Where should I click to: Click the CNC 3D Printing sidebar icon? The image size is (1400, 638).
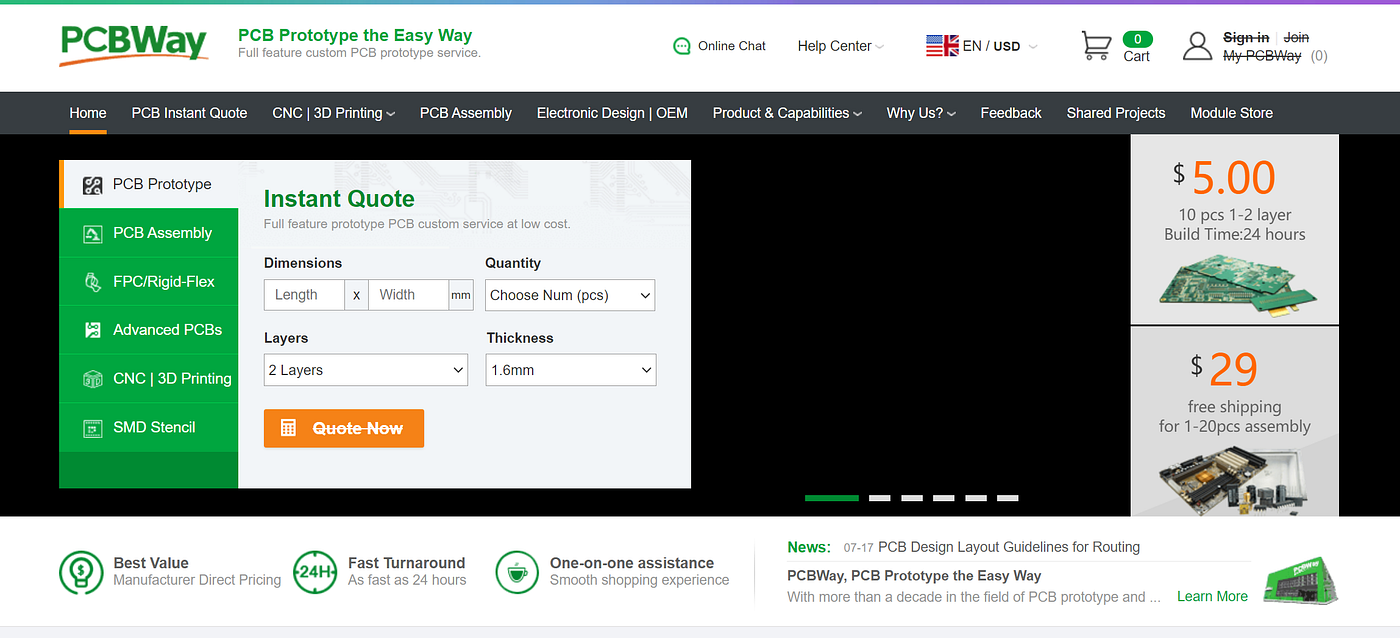pyautogui.click(x=93, y=379)
